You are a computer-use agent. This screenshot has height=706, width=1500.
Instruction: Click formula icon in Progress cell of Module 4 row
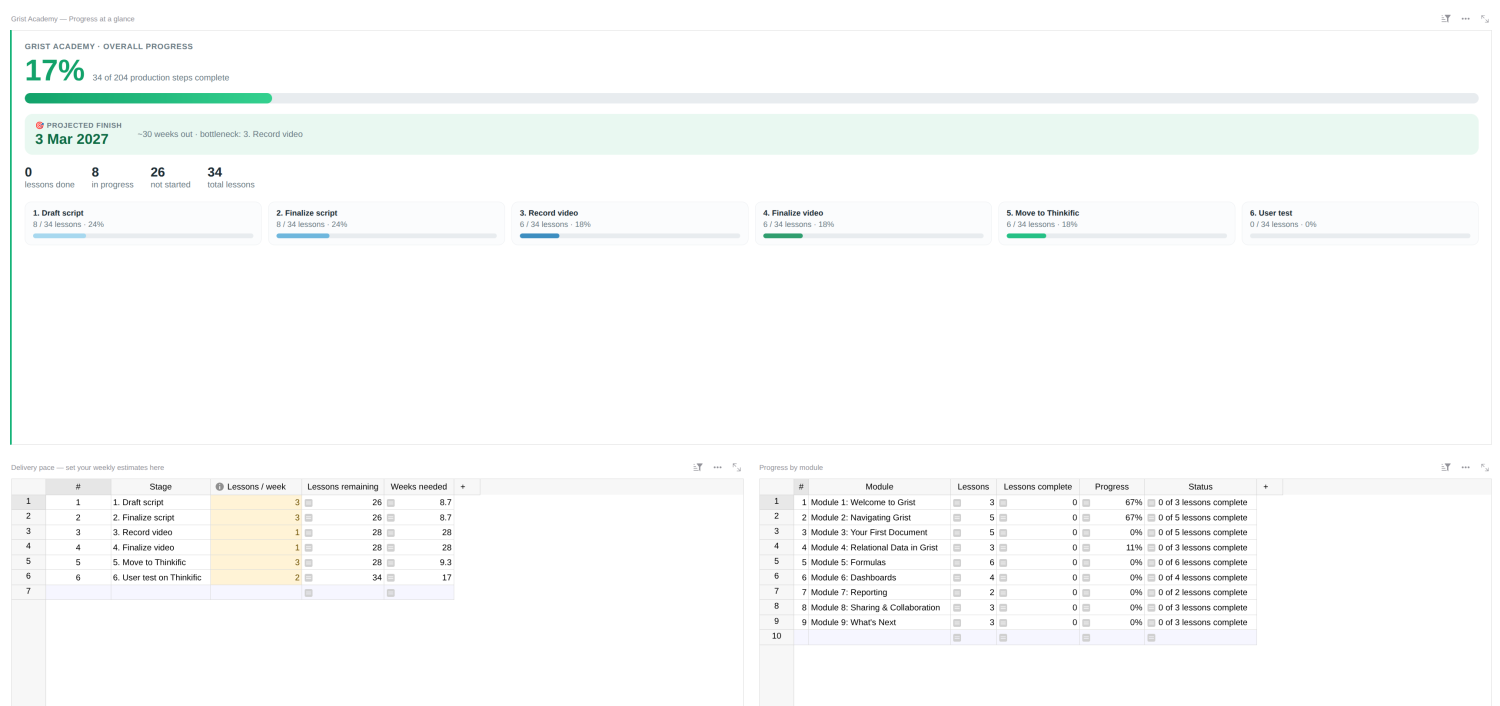tap(1086, 548)
